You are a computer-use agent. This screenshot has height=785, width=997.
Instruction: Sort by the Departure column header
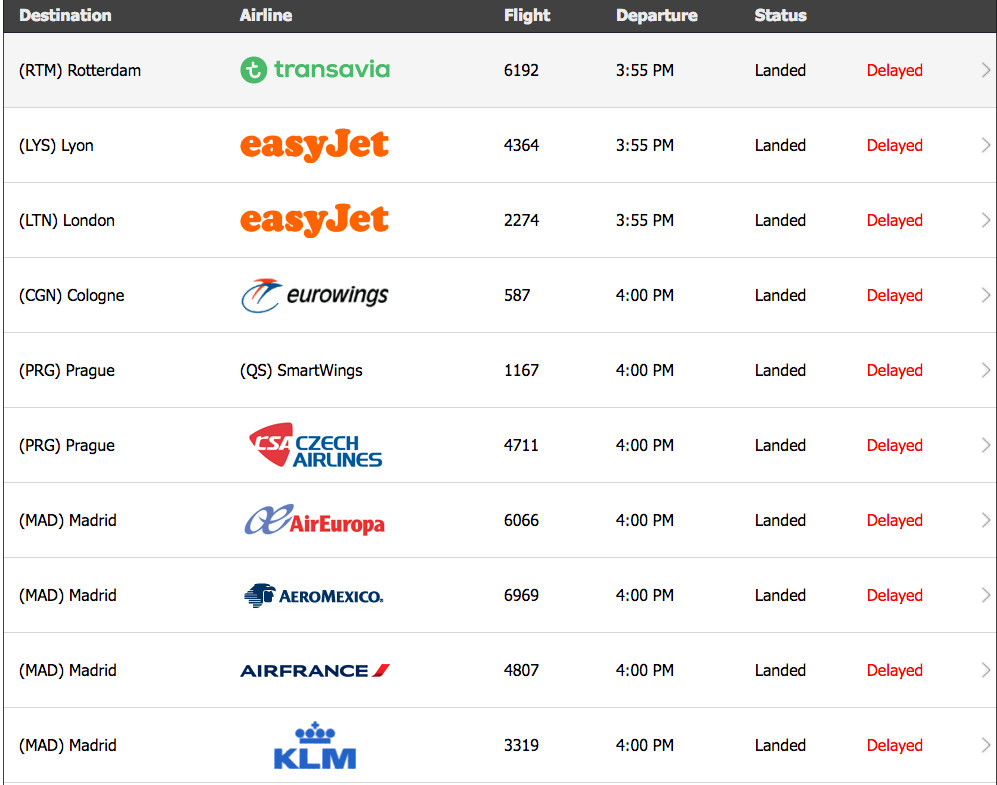[657, 15]
